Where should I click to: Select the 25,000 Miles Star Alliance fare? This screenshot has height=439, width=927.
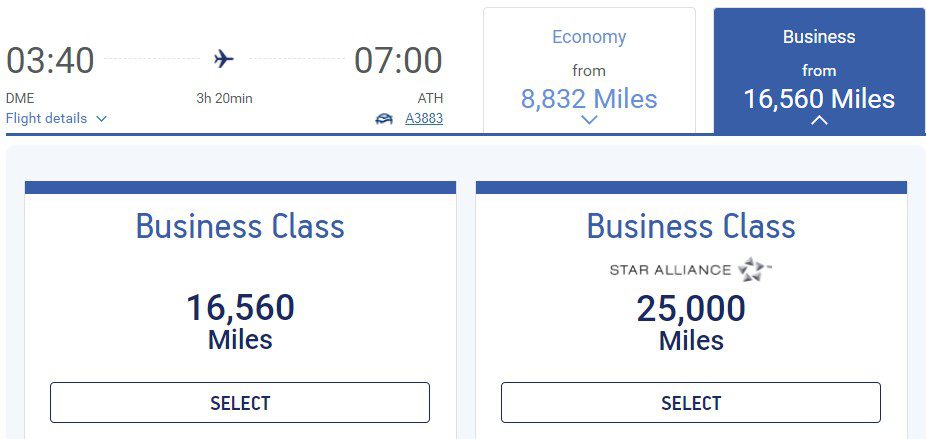[x=691, y=403]
